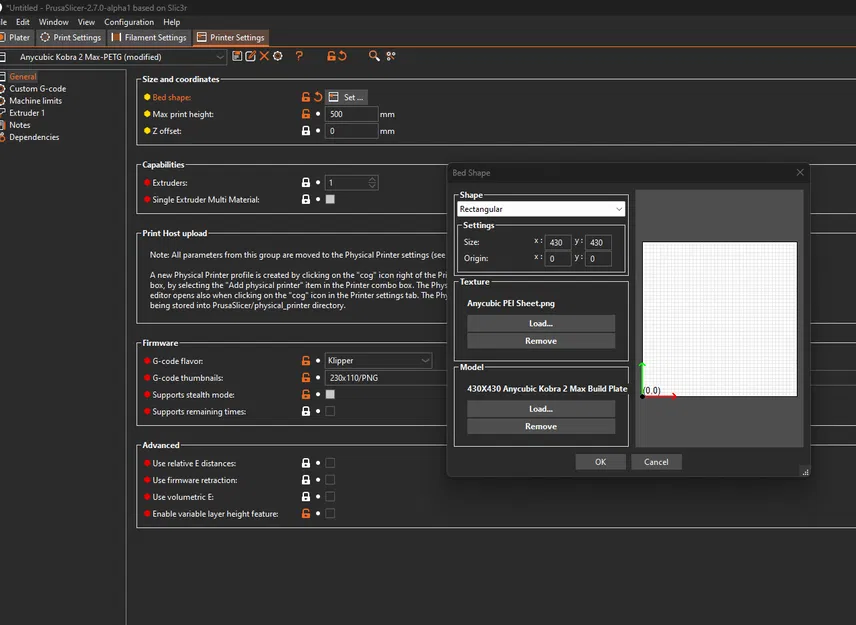Open the physical printer cog icon
The width and height of the screenshot is (856, 625).
(x=278, y=56)
